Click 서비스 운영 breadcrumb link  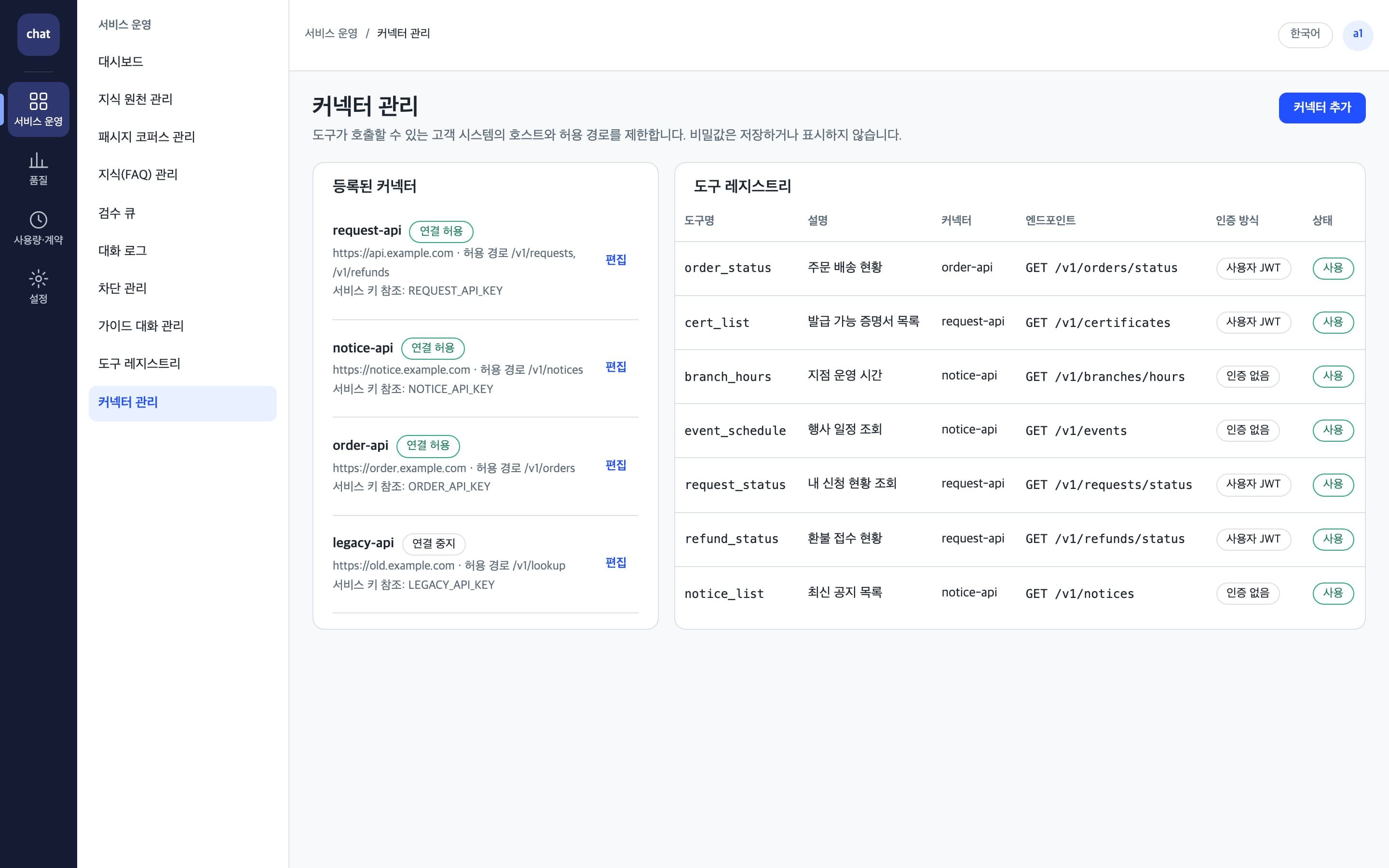(331, 33)
